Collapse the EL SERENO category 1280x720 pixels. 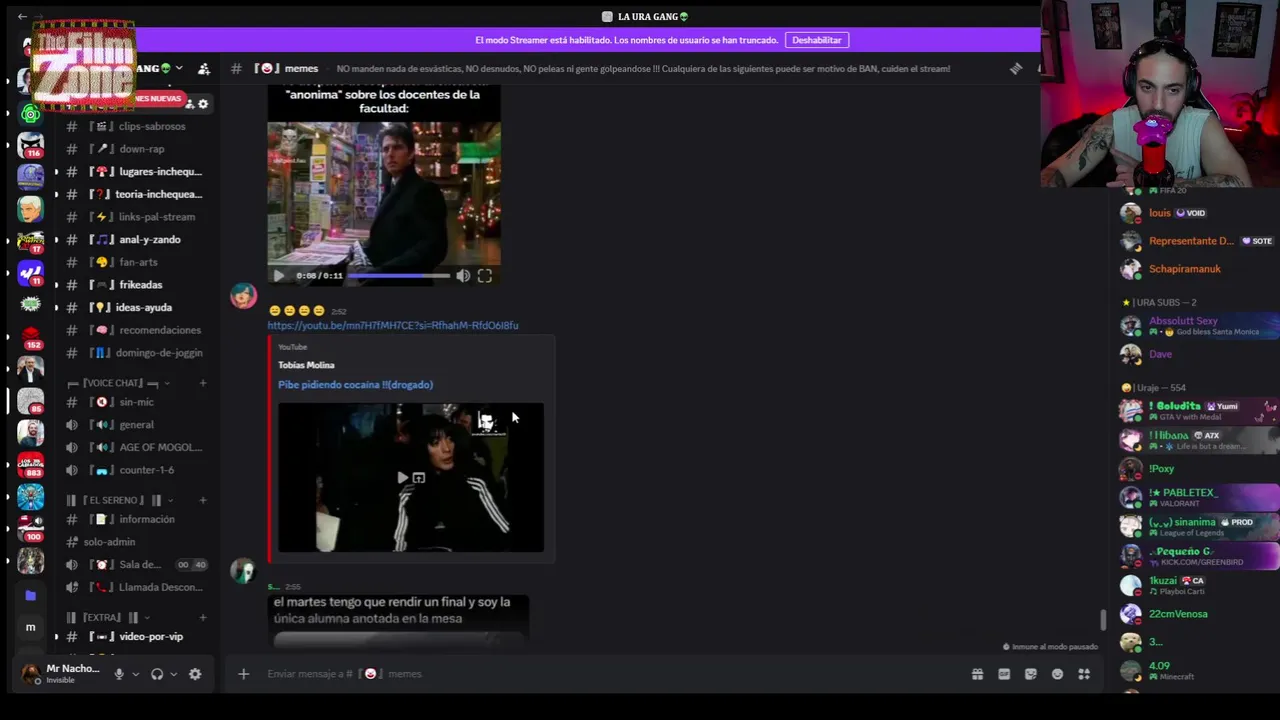[120, 500]
